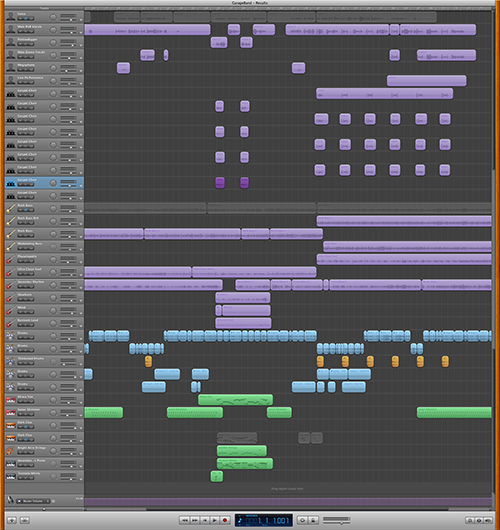Click the highlighted Gospel Choir track icon
Image resolution: width=500 pixels, height=530 pixels.
coord(11,183)
